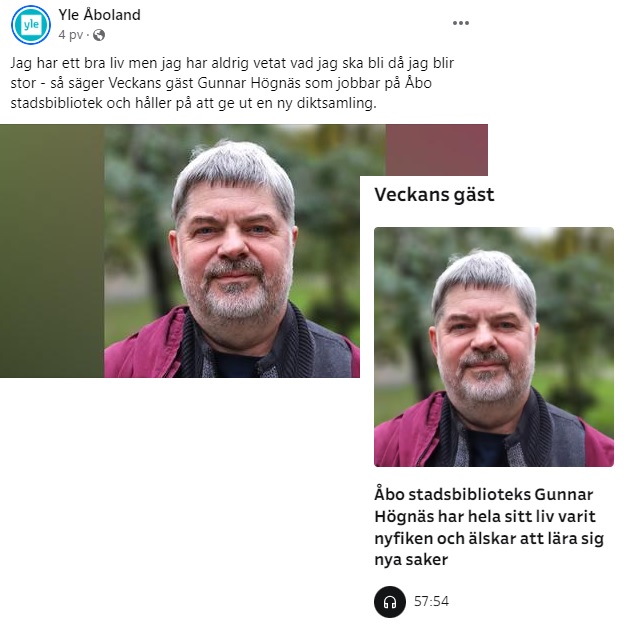Open the Yle Åboland page name link
The image size is (631, 633).
[x=99, y=15]
